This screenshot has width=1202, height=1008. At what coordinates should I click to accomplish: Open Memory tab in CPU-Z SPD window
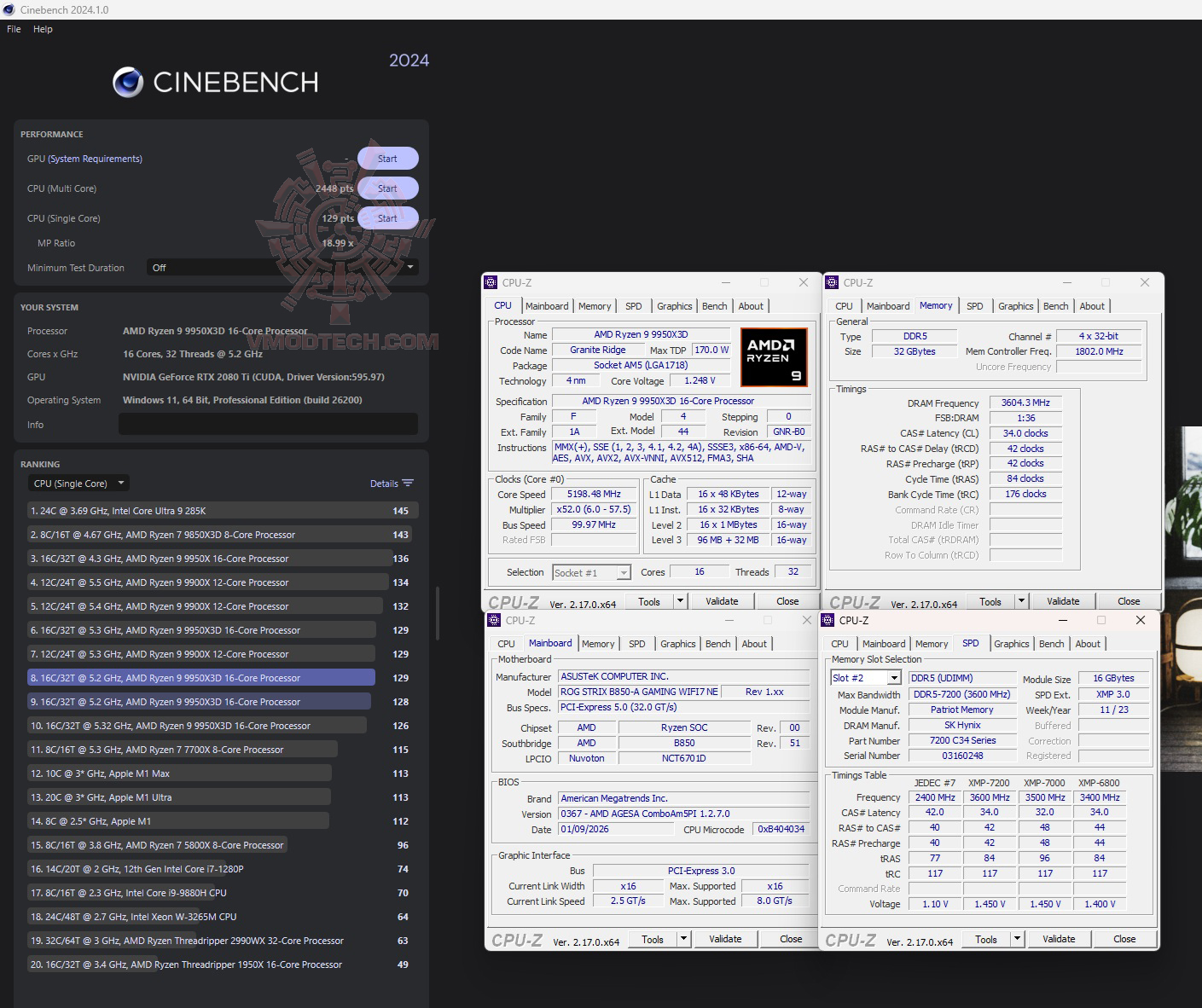click(x=932, y=644)
